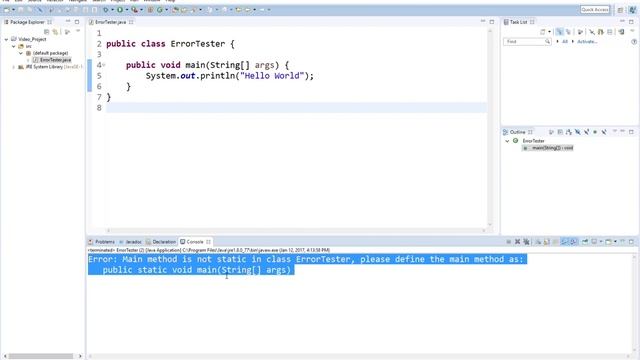The width and height of the screenshot is (640, 360).
Task: Click Remove Launch X icon in Console
Action: click(x=518, y=242)
